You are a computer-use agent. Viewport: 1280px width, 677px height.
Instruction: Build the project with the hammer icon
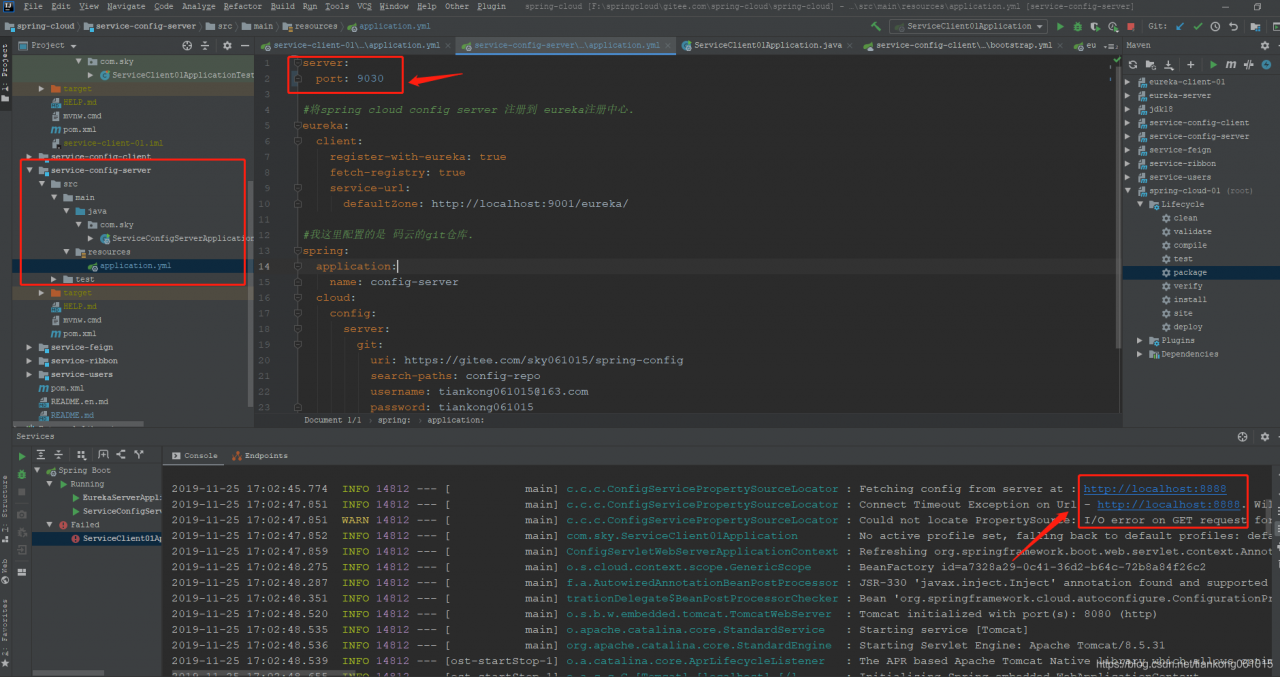click(876, 26)
